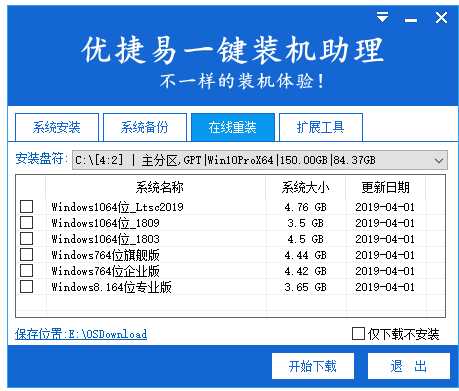Sort by the 更新日期 column header
459x391 pixels.
[386, 187]
